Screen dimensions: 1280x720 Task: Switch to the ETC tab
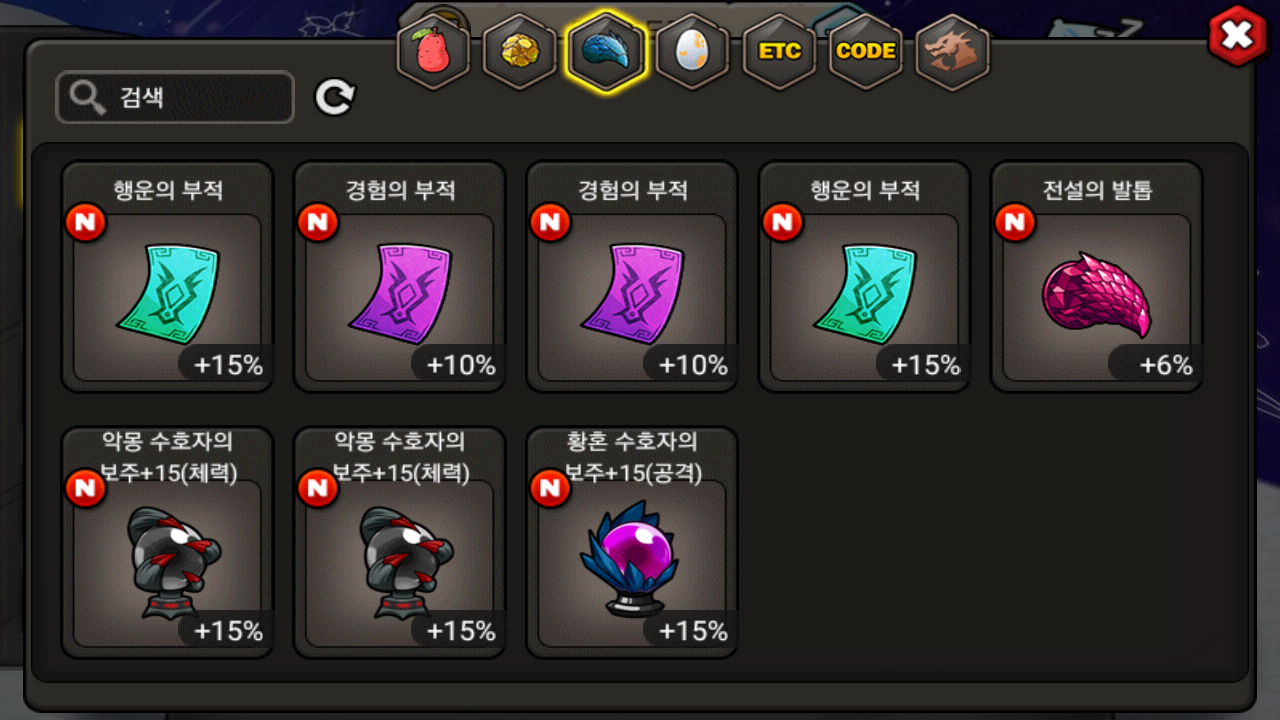(779, 53)
